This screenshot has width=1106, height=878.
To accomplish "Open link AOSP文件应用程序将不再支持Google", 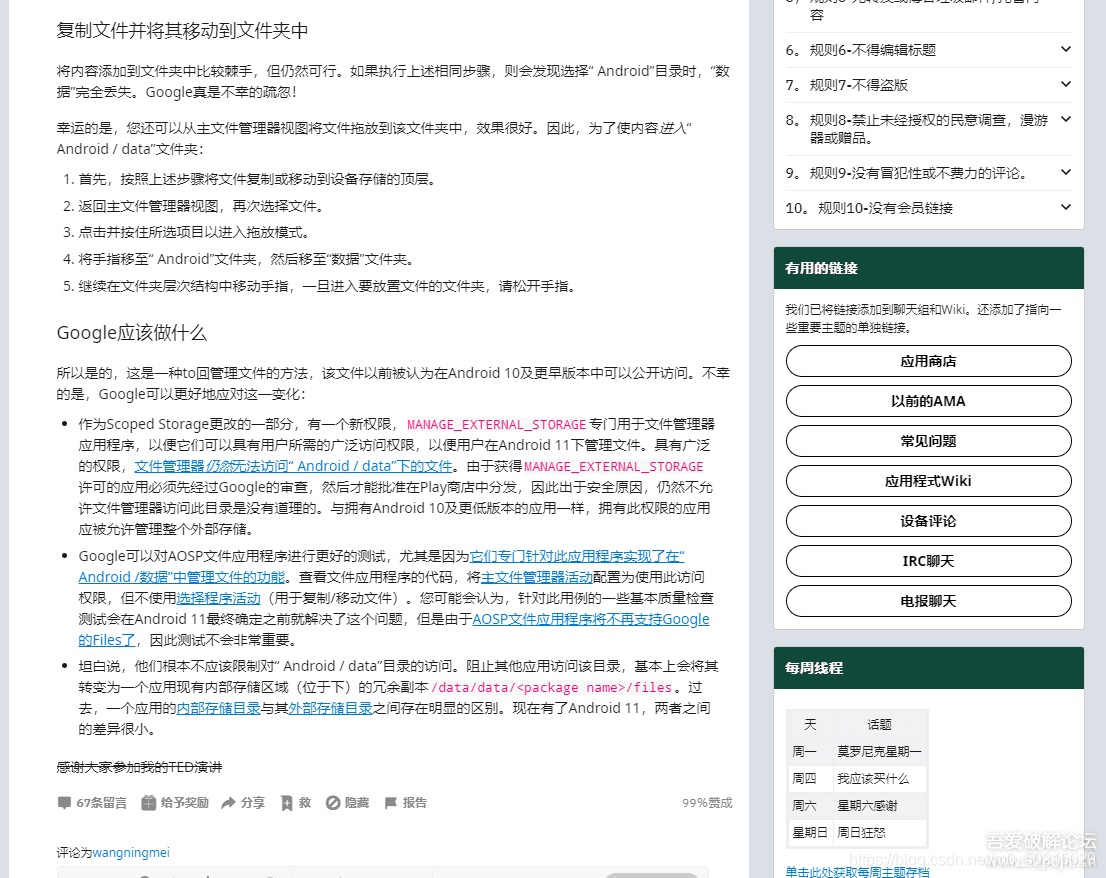I will 591,619.
